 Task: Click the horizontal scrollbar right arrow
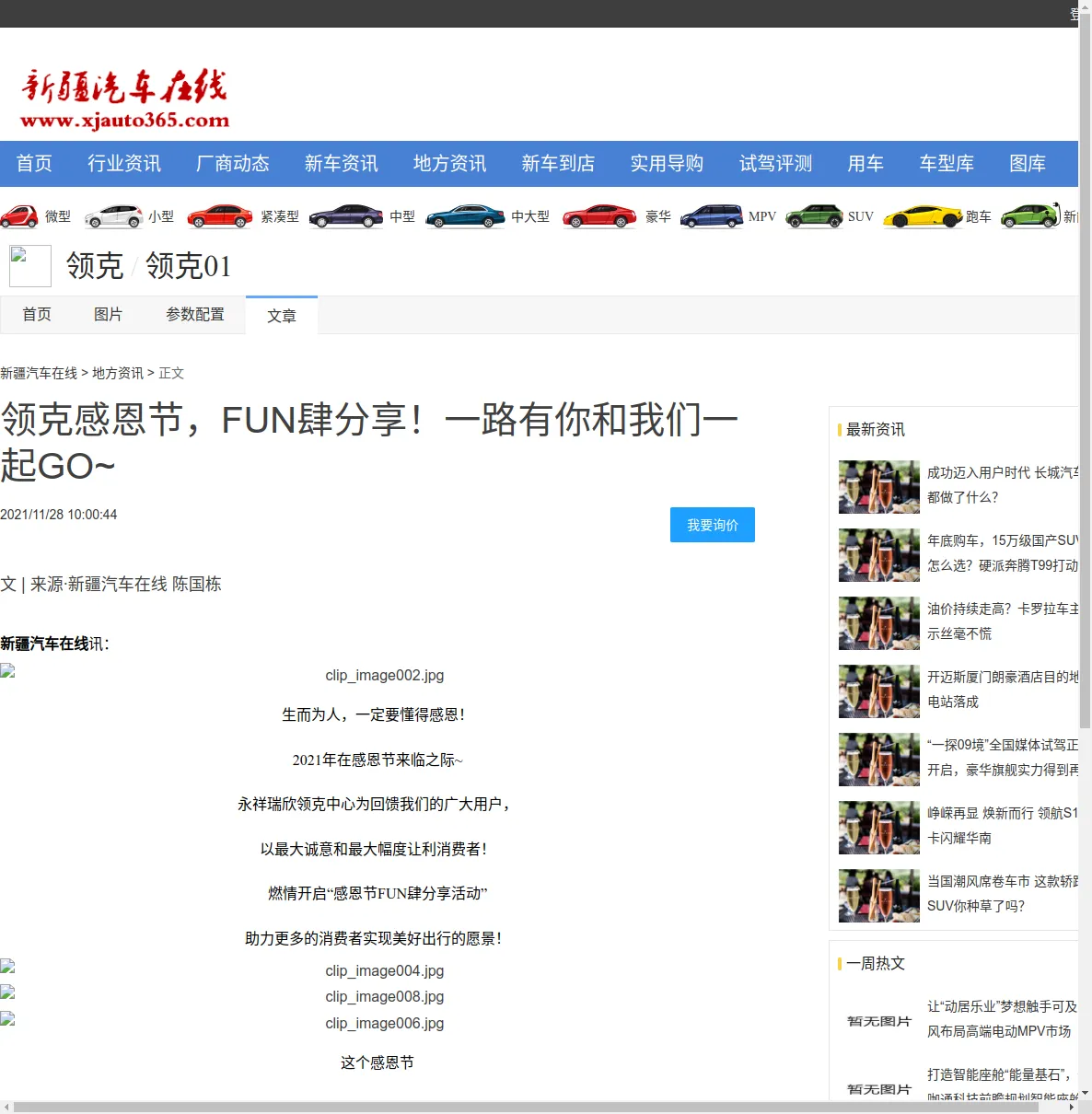pyautogui.click(x=1072, y=1107)
